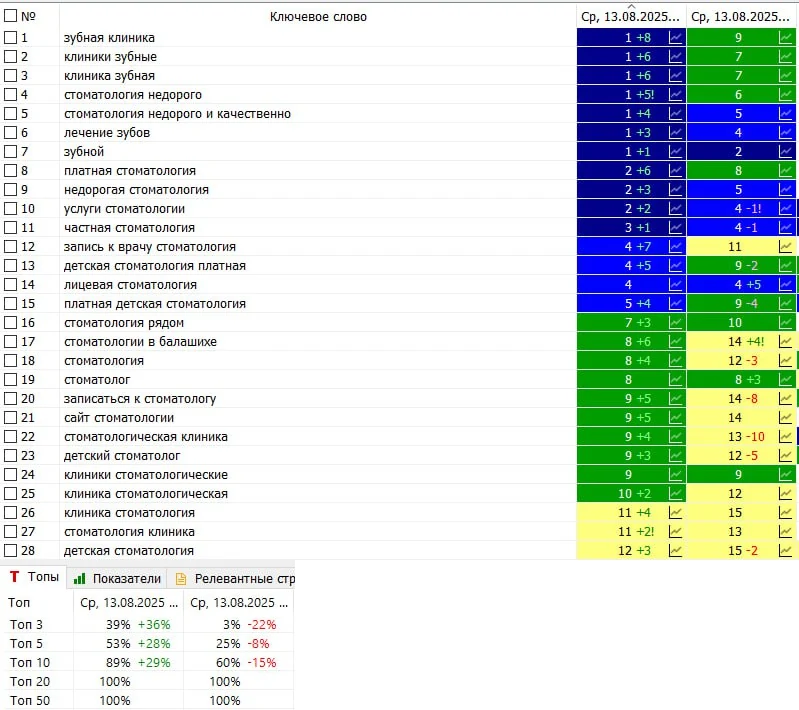Select keyword 'клиника зубная'
This screenshot has width=799, height=710.
click(109, 76)
